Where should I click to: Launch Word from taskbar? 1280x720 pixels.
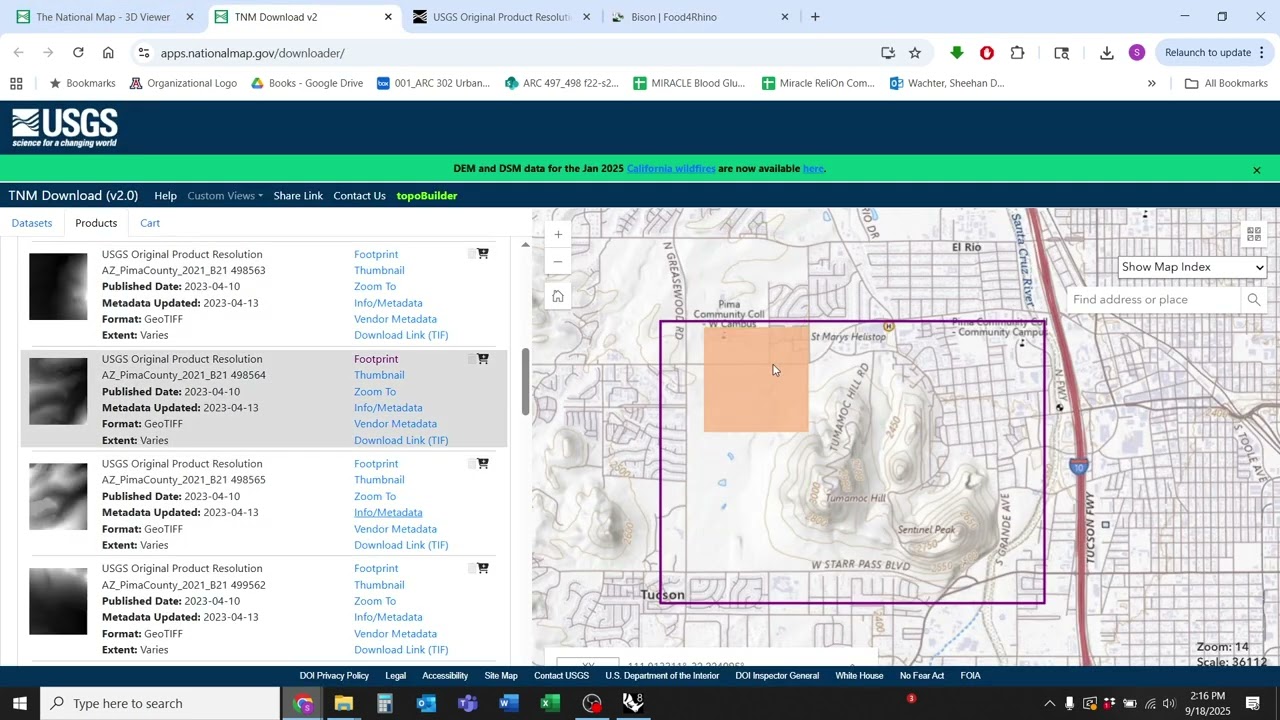pos(508,703)
